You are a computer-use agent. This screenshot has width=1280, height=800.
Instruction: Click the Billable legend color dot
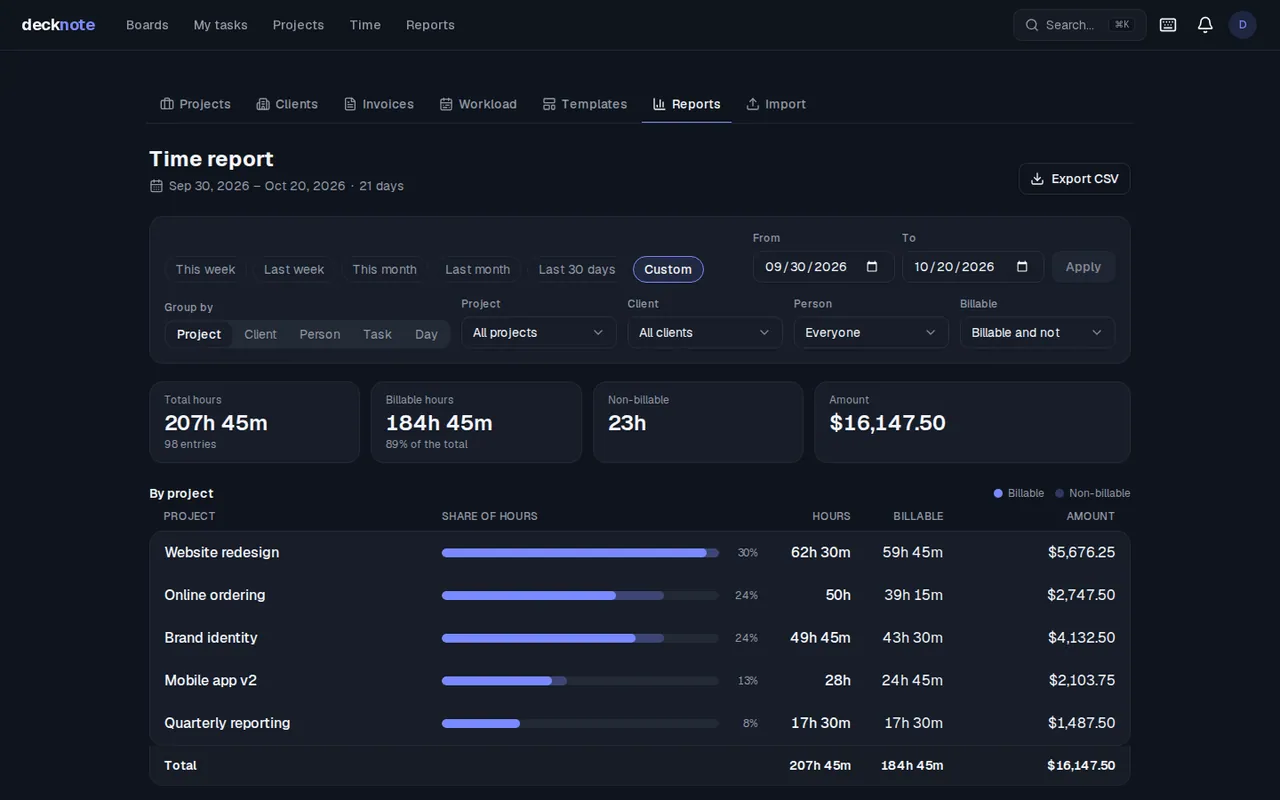[x=998, y=493]
